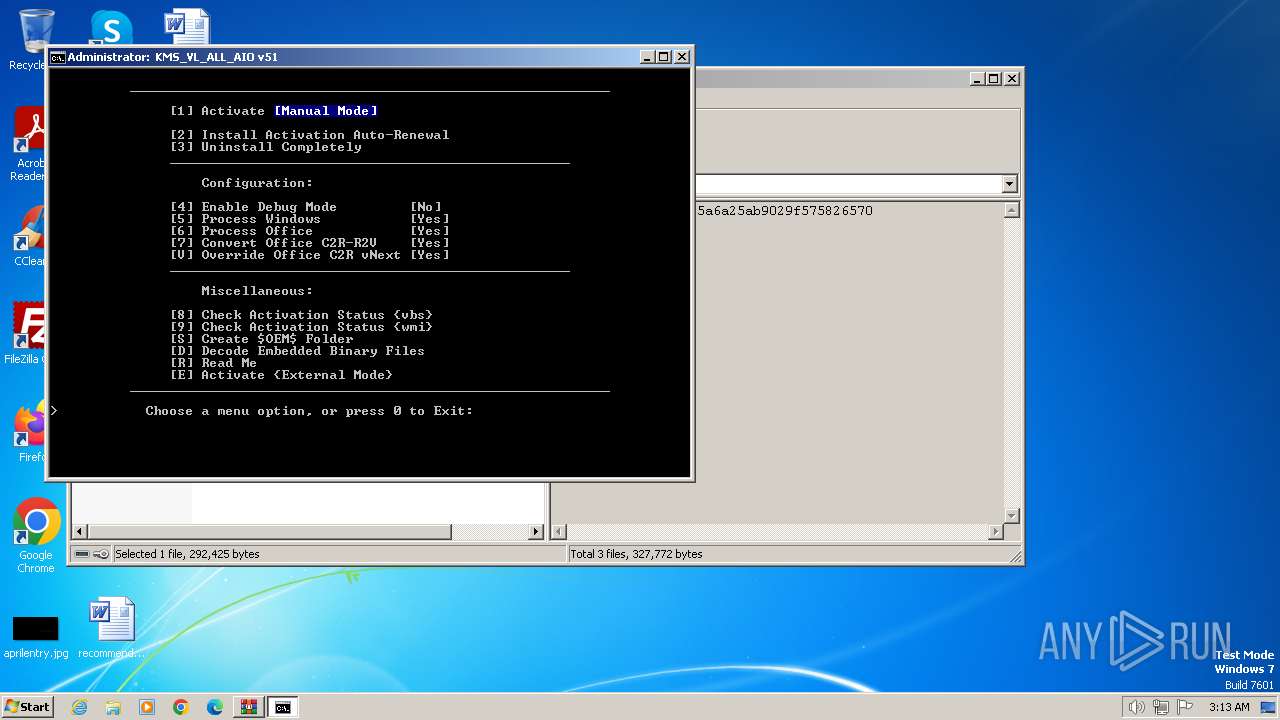Image resolution: width=1280 pixels, height=720 pixels.
Task: Open Chrome from the taskbar
Action: (x=181, y=707)
